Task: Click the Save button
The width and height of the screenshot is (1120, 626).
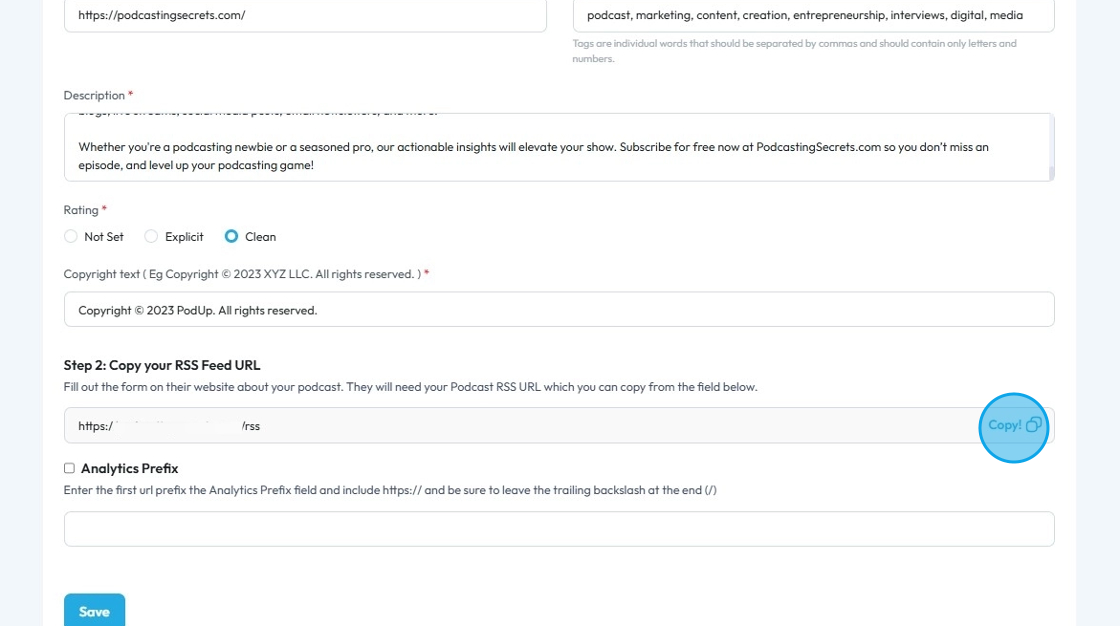Action: [x=94, y=611]
